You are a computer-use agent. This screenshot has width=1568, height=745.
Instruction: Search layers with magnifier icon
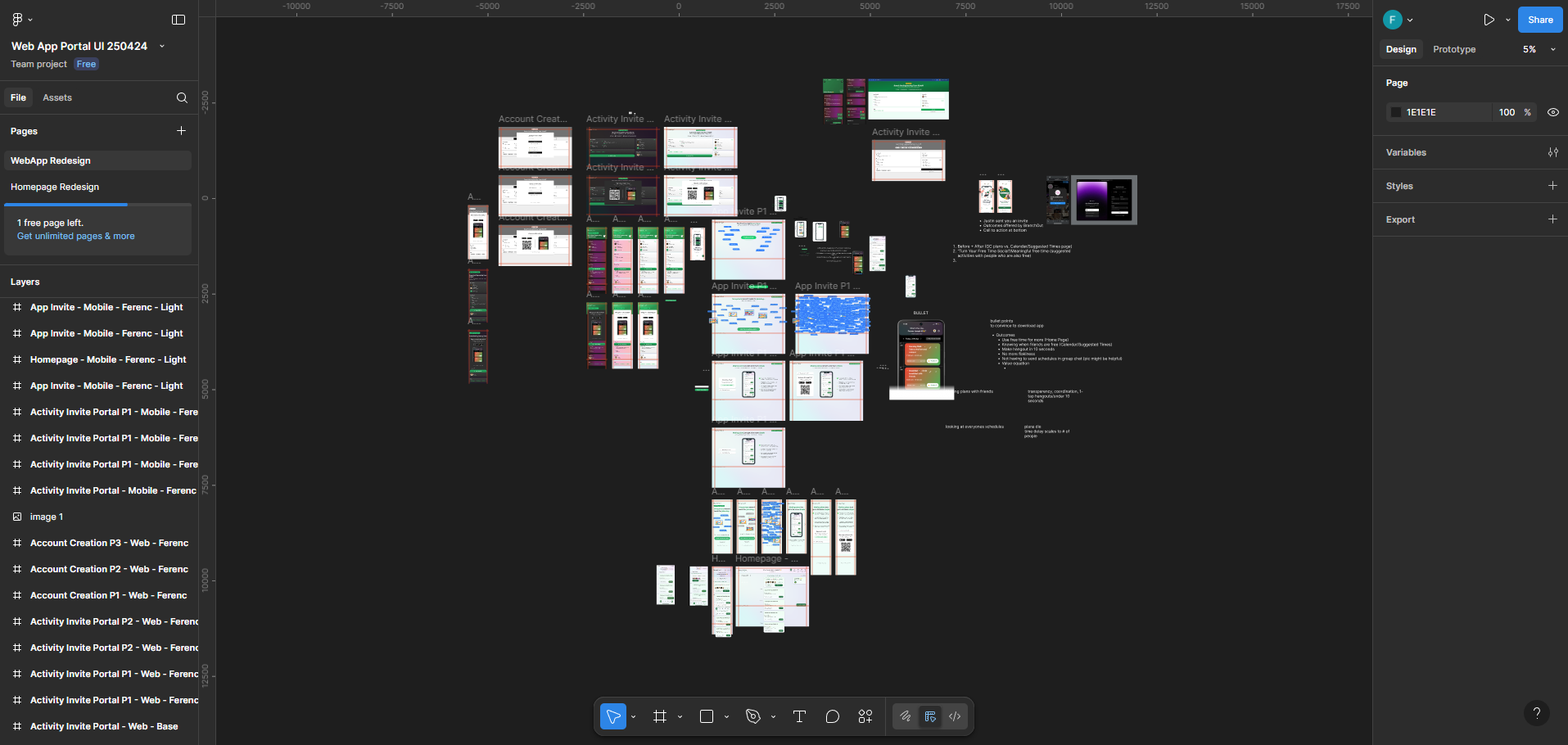(x=182, y=97)
